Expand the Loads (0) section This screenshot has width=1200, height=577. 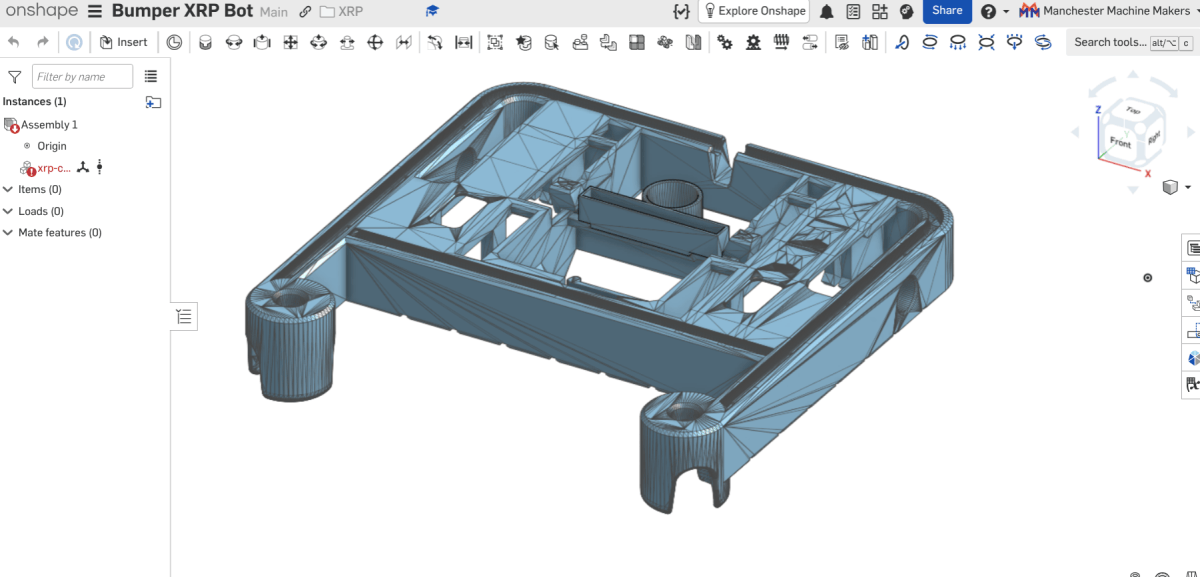pyautogui.click(x=41, y=211)
